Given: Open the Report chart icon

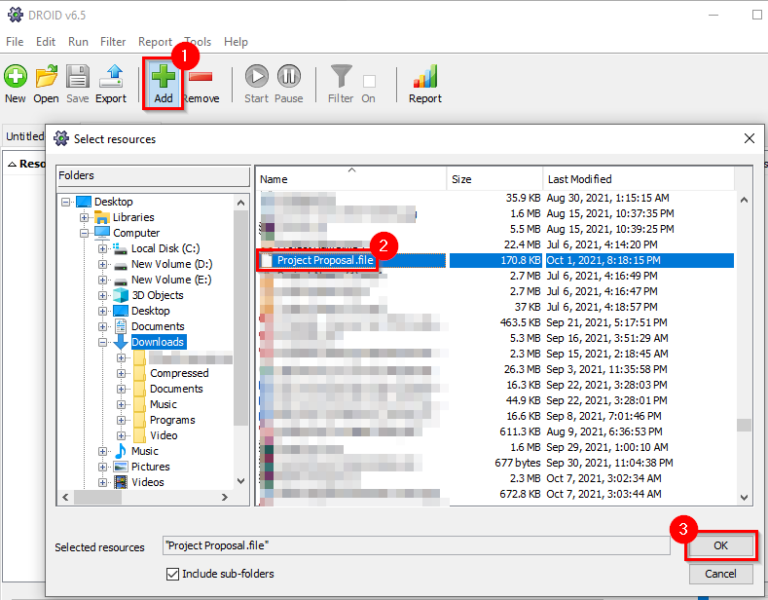Looking at the screenshot, I should [425, 77].
